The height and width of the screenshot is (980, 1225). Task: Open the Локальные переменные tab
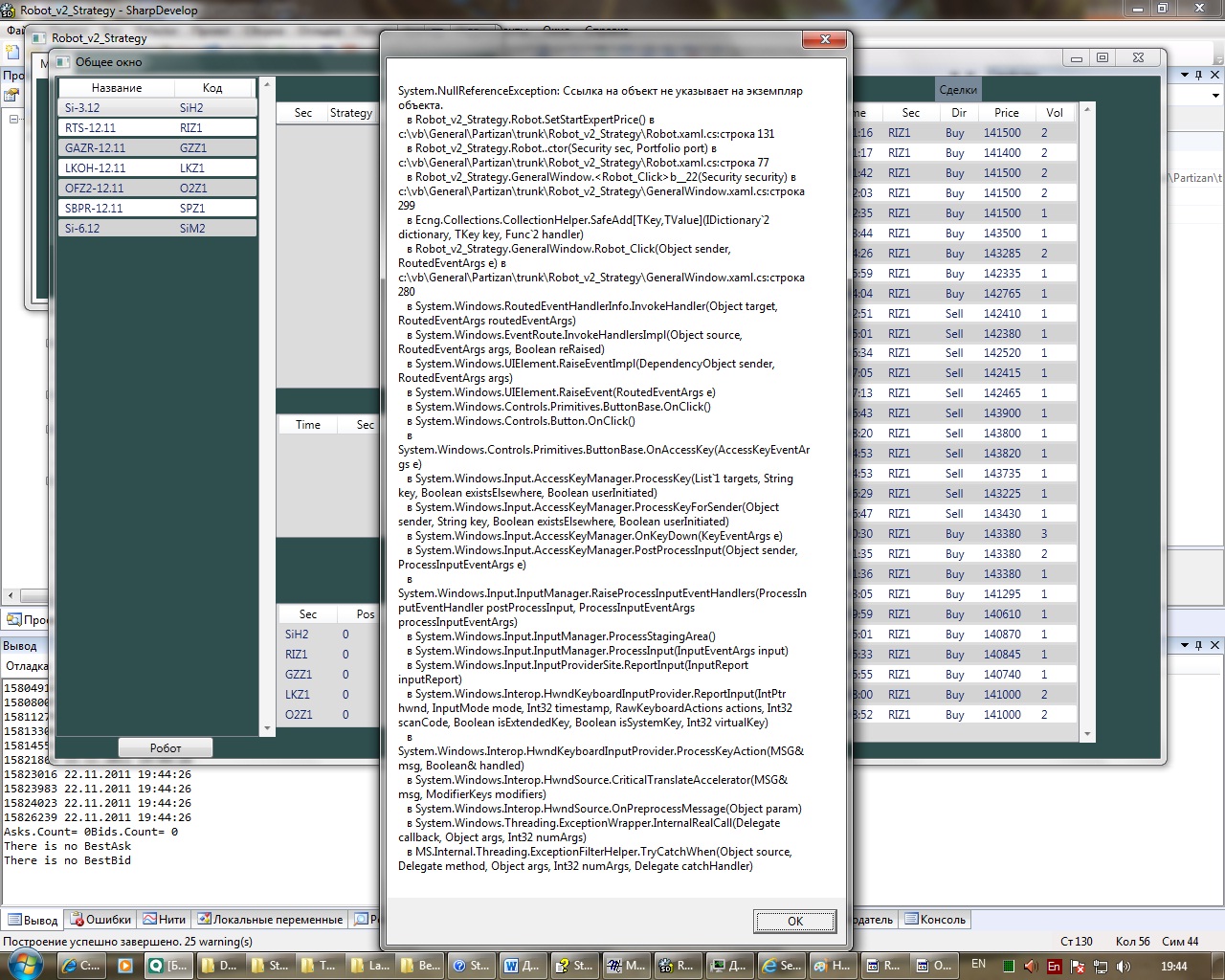click(270, 919)
